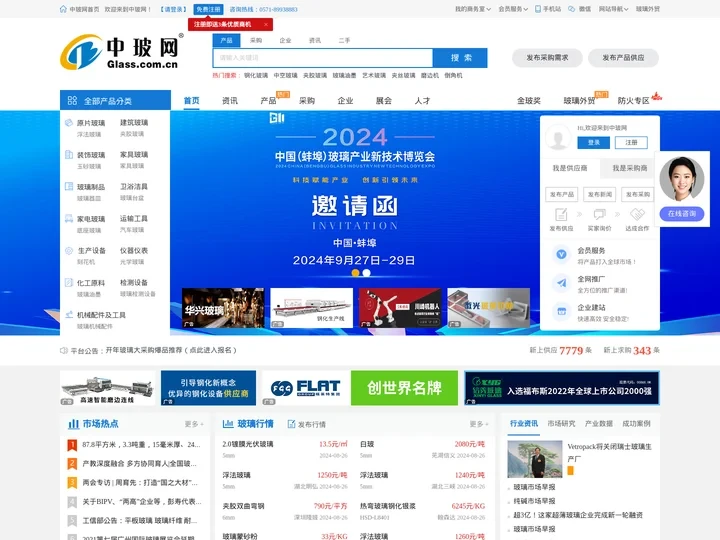Screen dimensions: 720x540
Task: Expand the 我的商务室 dropdown
Action: (472, 9)
